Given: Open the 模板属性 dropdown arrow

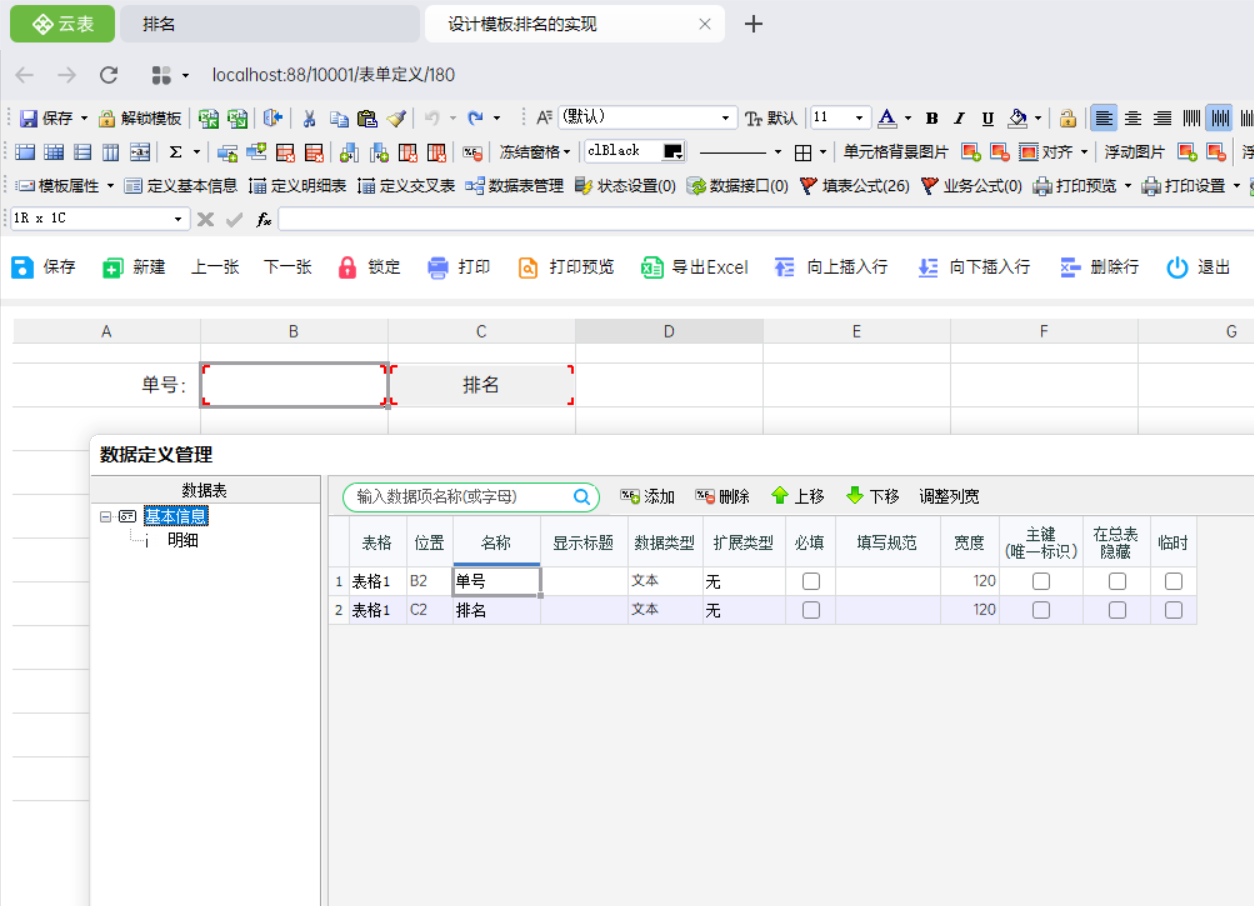Looking at the screenshot, I should tap(110, 186).
